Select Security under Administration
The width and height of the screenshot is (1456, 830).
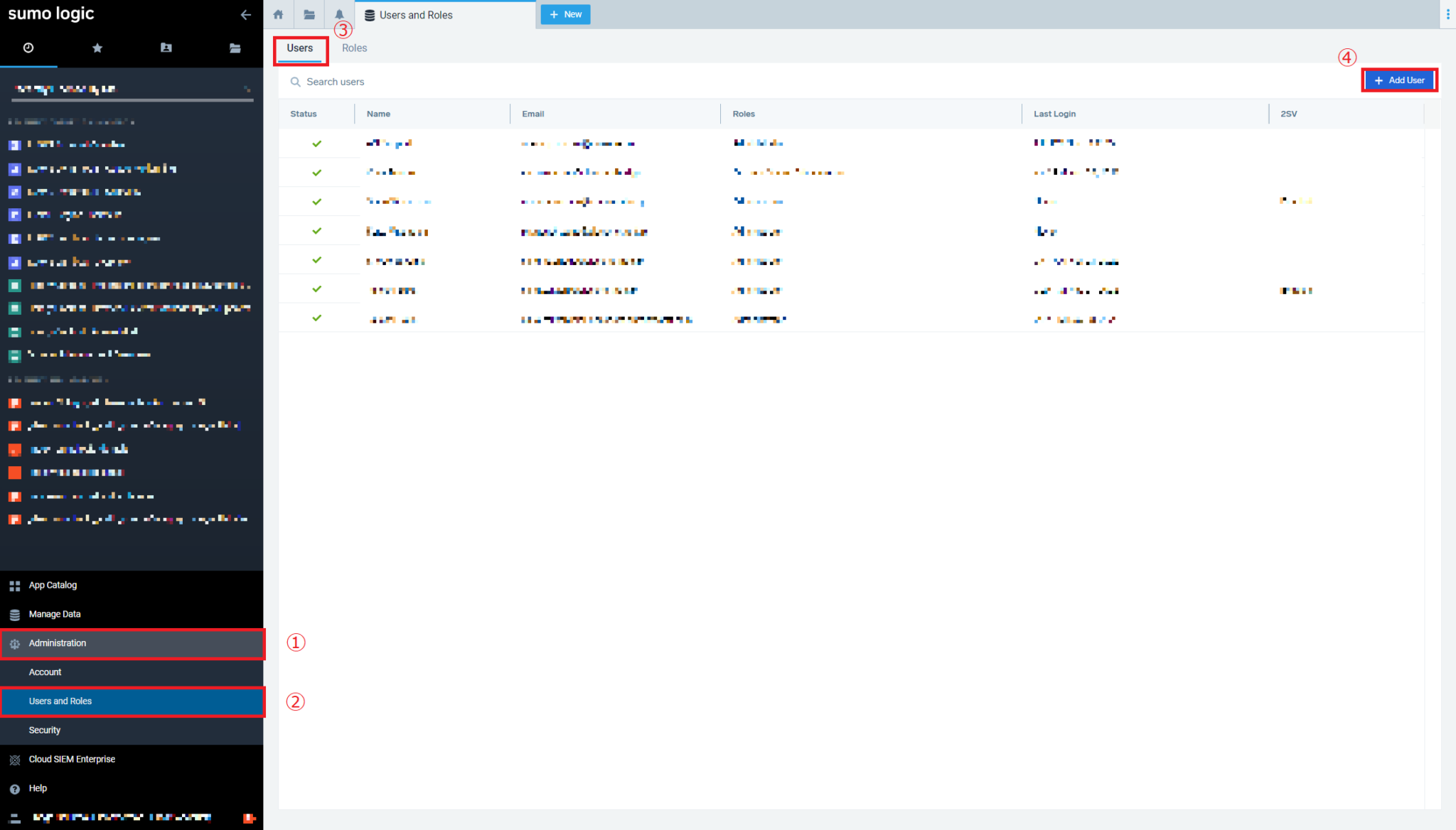coord(45,730)
